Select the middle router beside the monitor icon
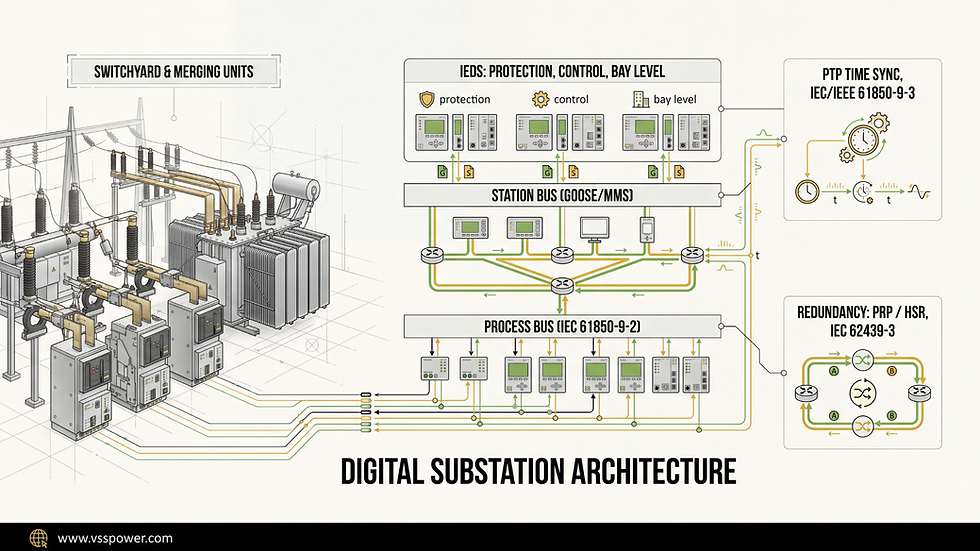The image size is (980, 551). (562, 254)
